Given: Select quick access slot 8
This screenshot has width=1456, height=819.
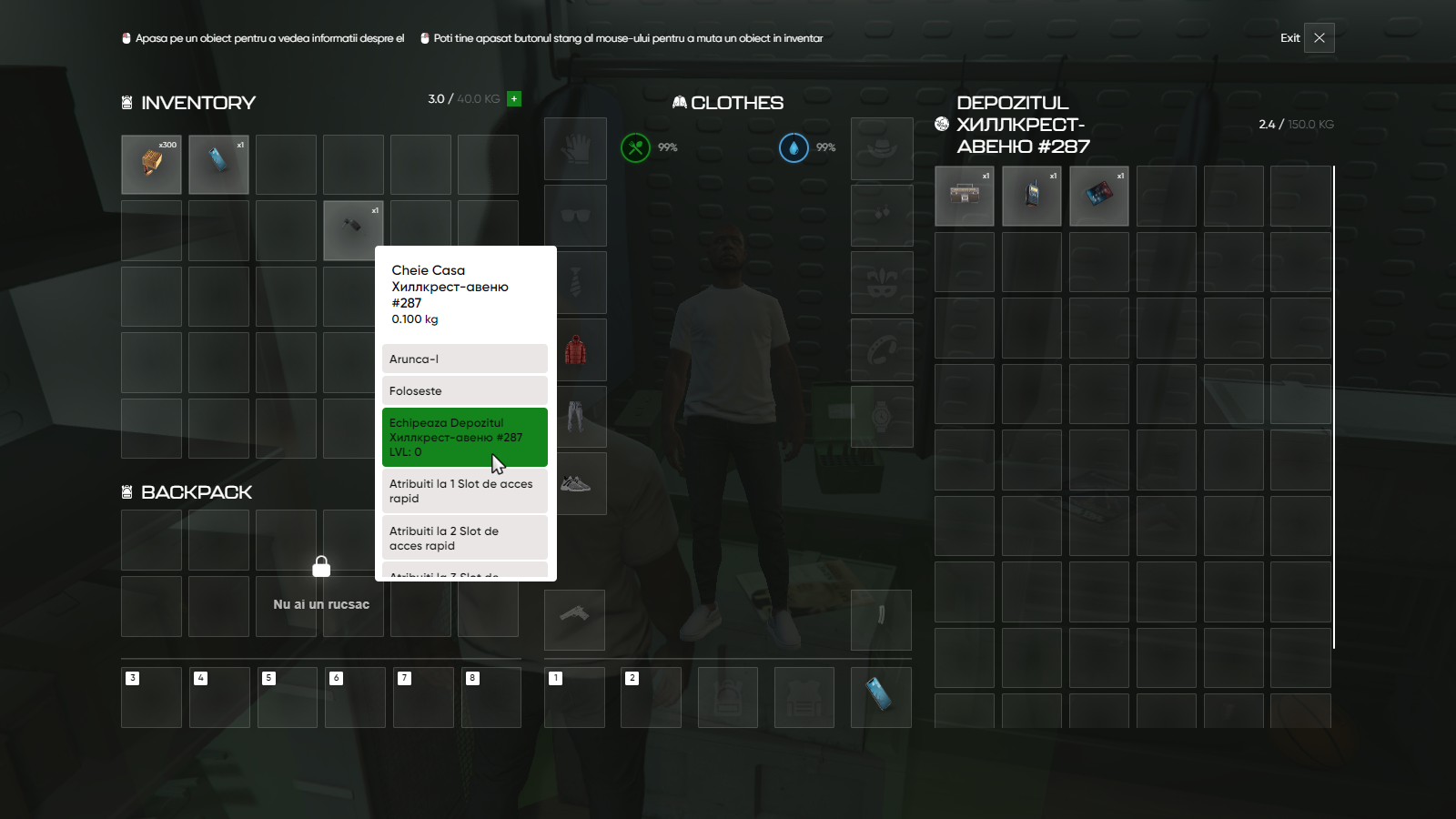Looking at the screenshot, I should tap(491, 697).
